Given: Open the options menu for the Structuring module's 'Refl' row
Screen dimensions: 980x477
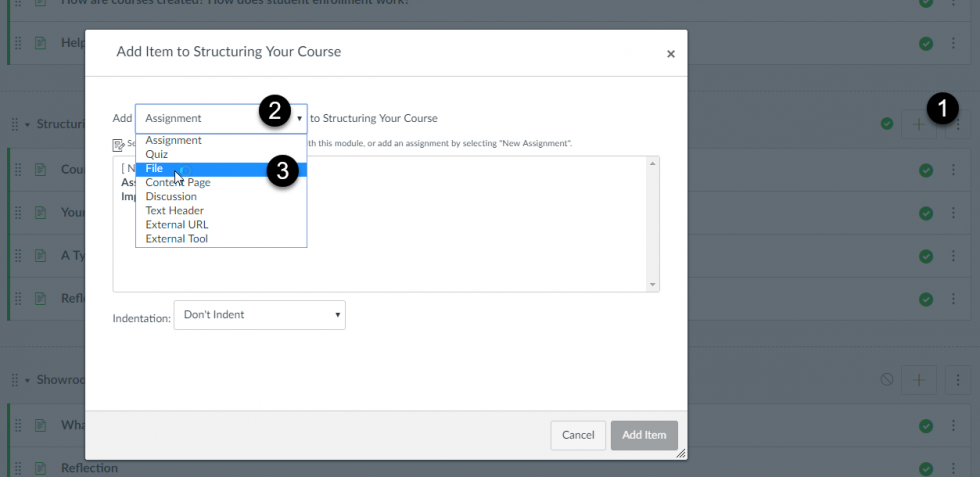Looking at the screenshot, I should (953, 299).
